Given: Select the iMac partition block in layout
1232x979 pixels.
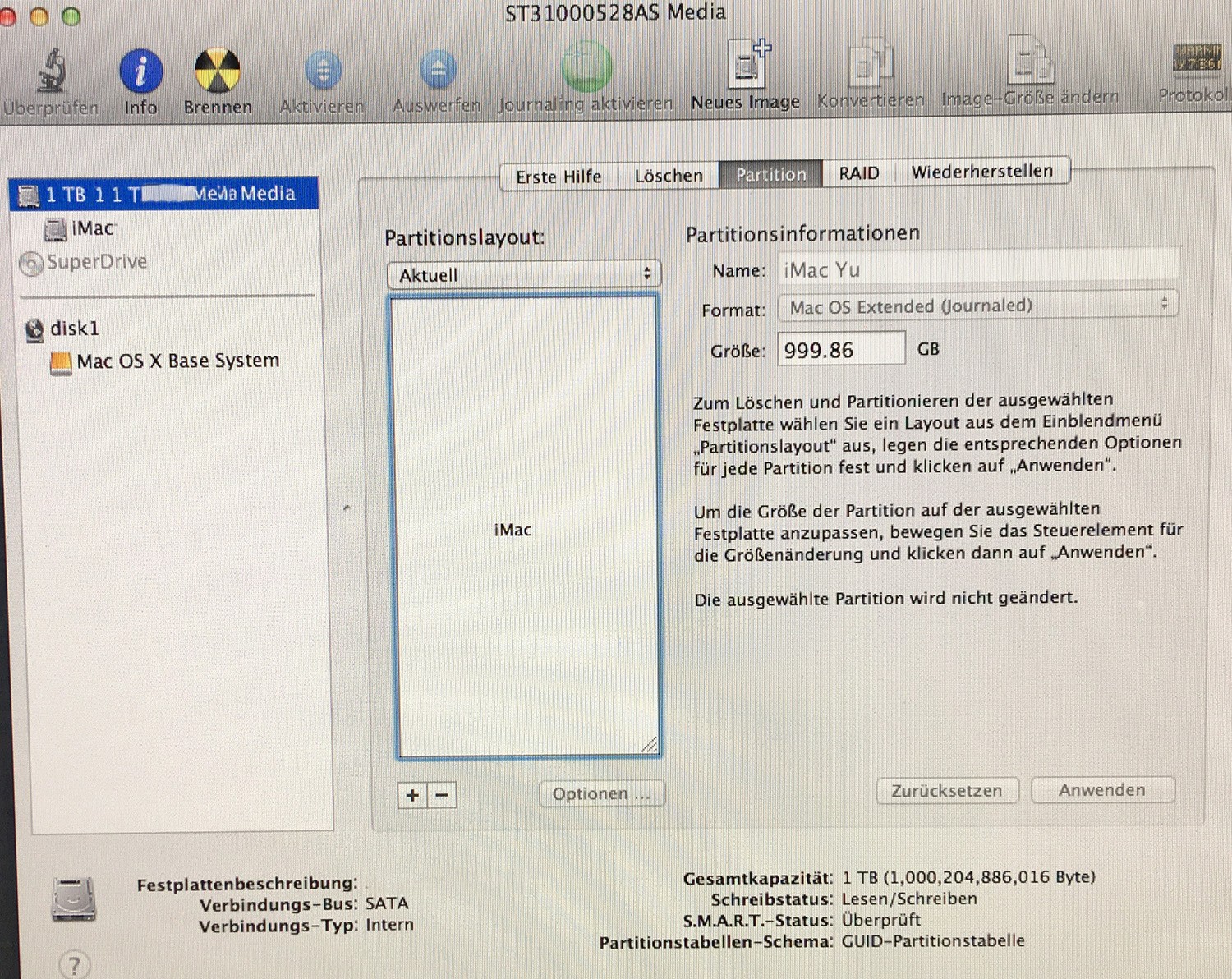Looking at the screenshot, I should [526, 526].
